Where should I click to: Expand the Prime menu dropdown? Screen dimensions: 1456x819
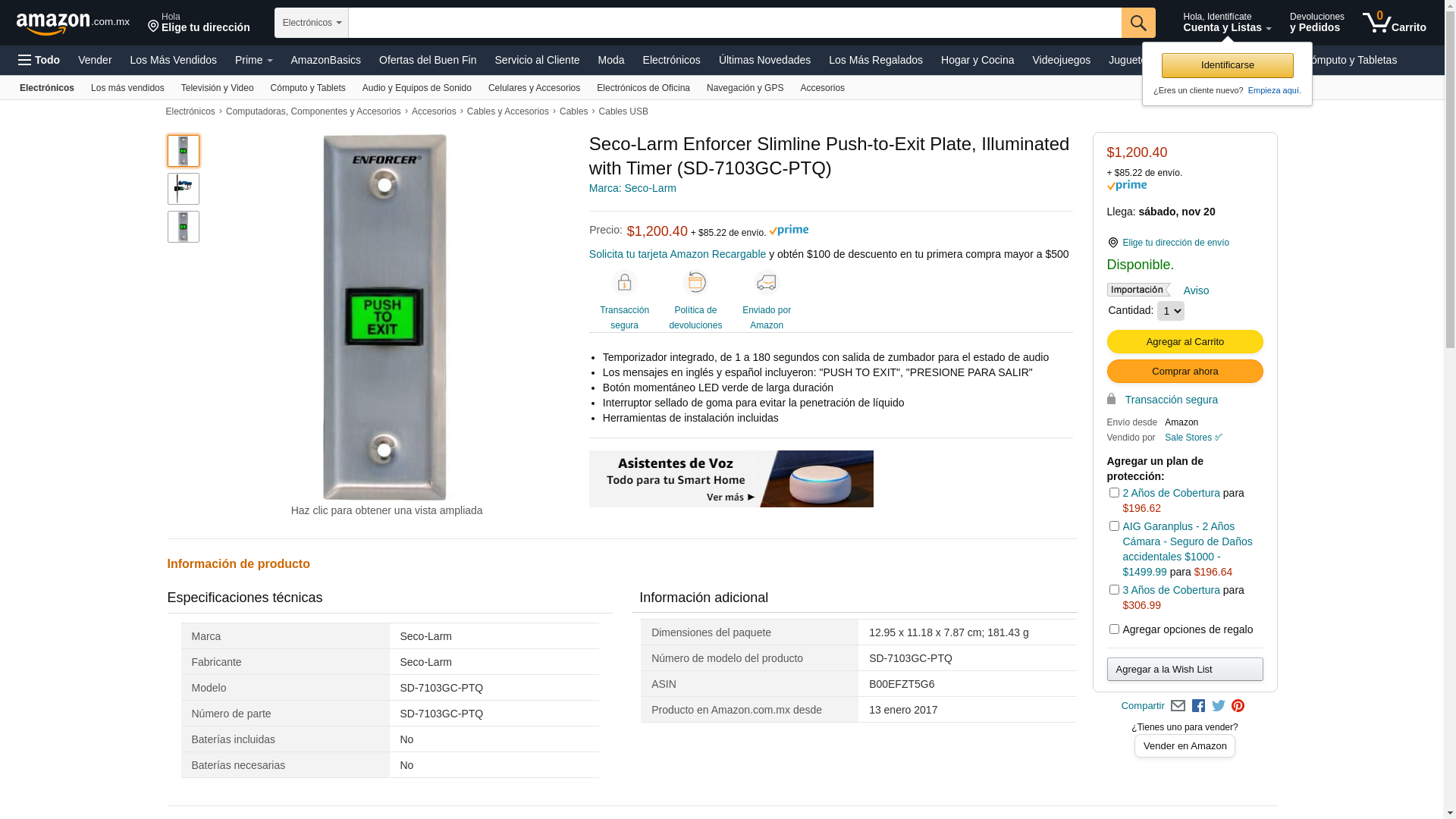pyautogui.click(x=253, y=60)
